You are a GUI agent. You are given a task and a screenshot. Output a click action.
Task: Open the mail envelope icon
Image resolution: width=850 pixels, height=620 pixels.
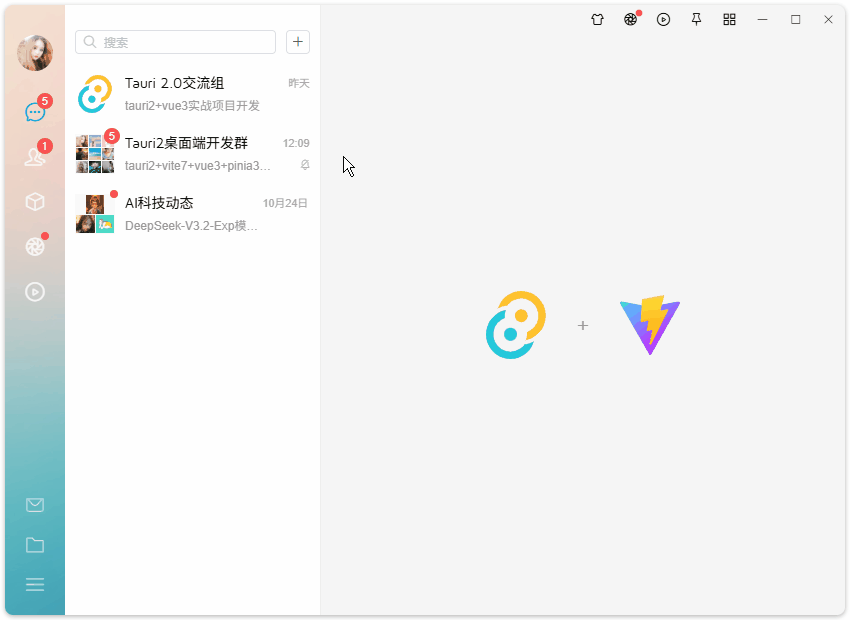coord(35,504)
